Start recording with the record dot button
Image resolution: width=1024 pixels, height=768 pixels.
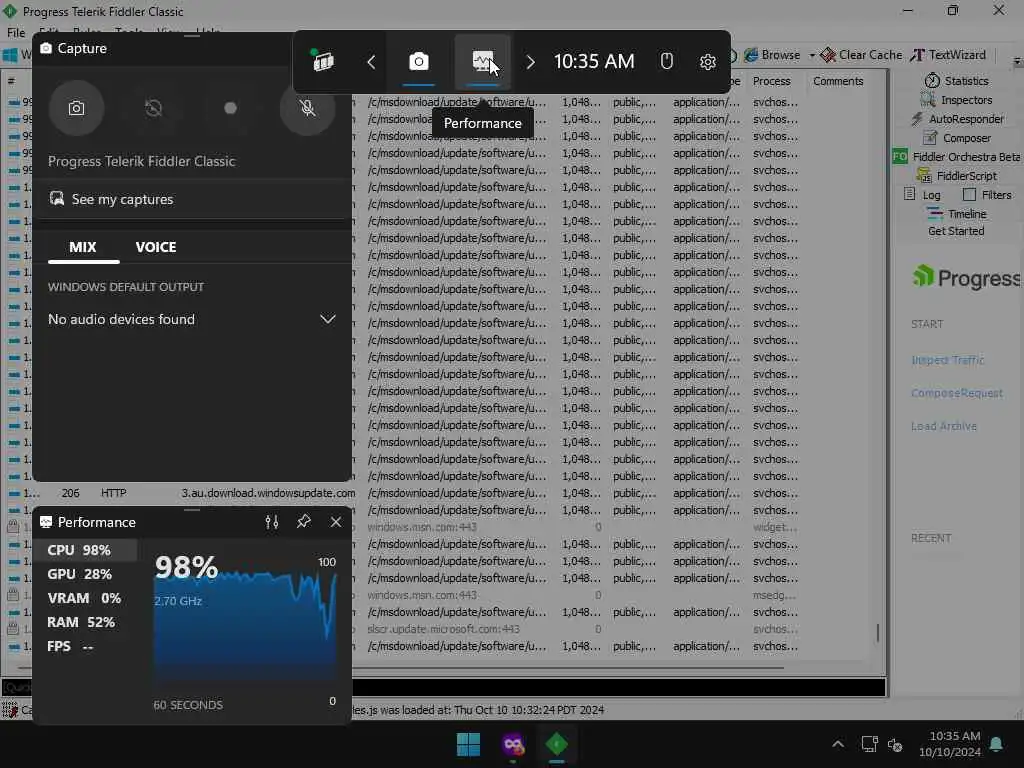click(x=230, y=108)
